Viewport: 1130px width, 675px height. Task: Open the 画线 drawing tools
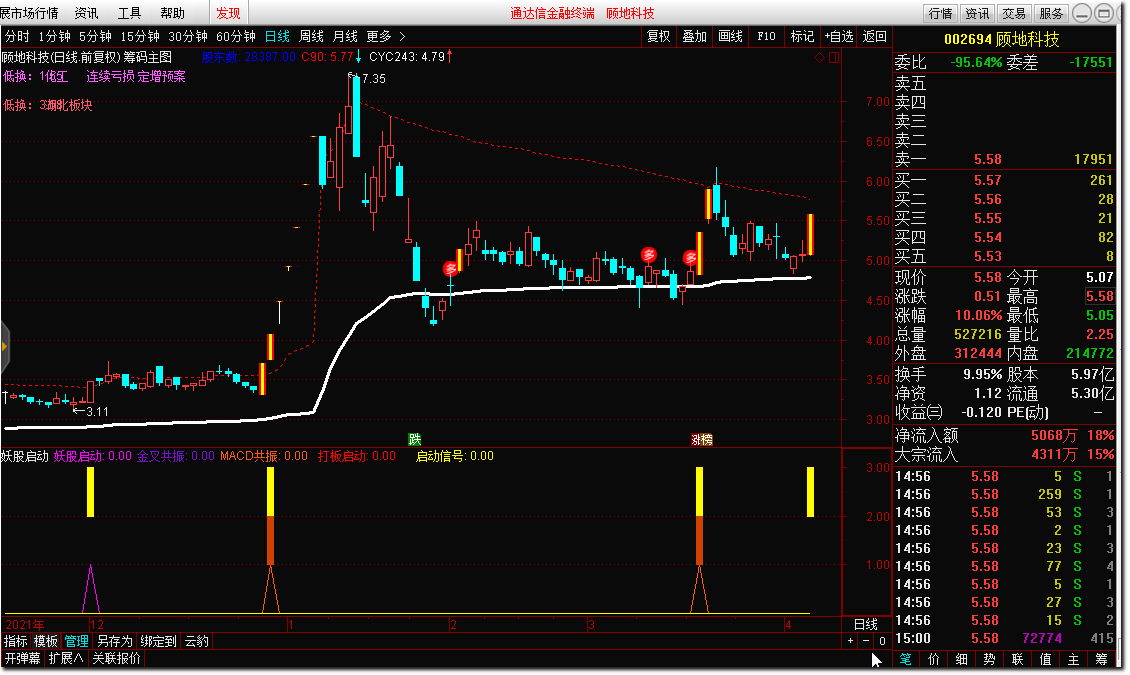(x=730, y=36)
